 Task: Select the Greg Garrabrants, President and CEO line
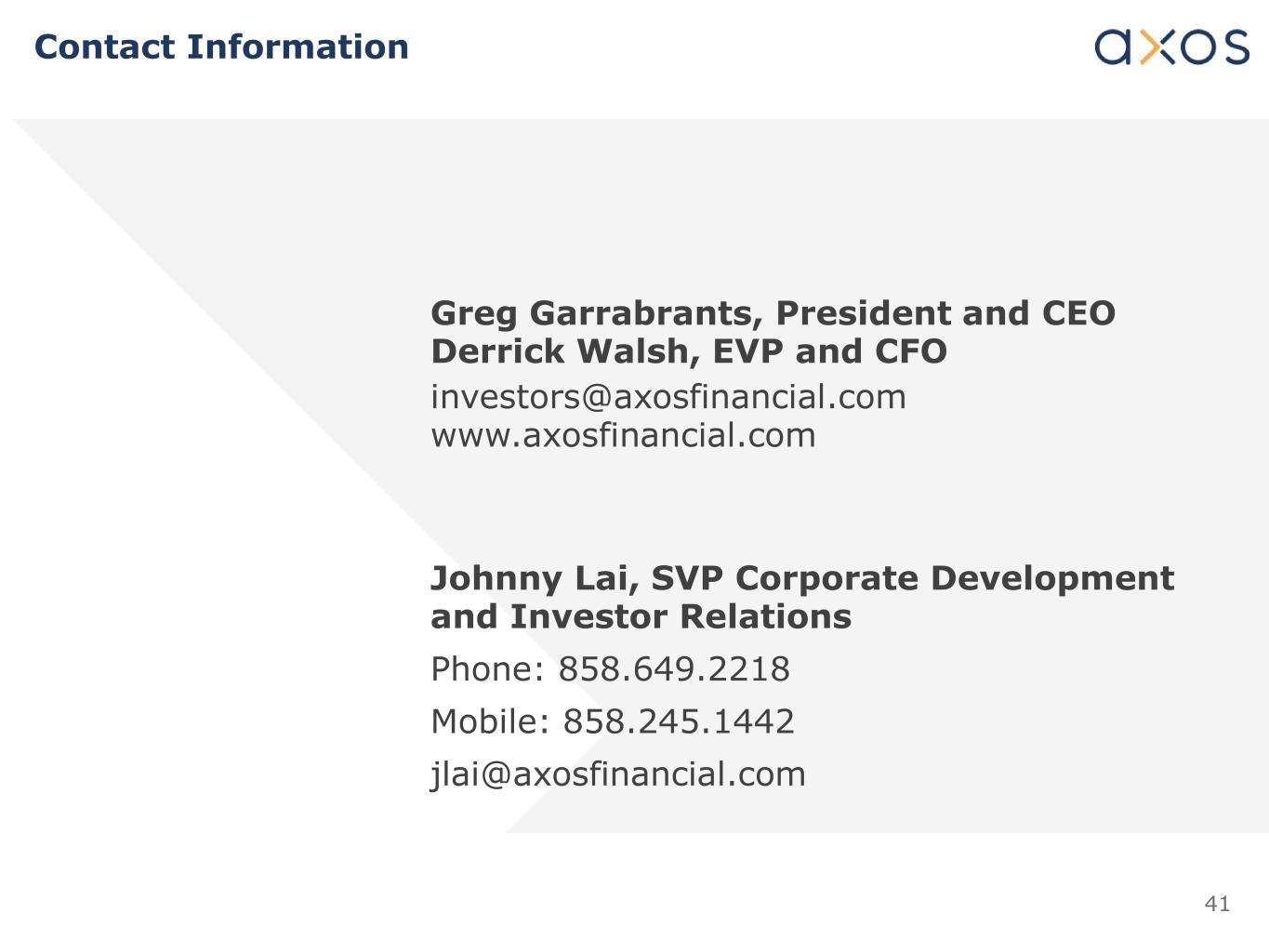point(773,313)
